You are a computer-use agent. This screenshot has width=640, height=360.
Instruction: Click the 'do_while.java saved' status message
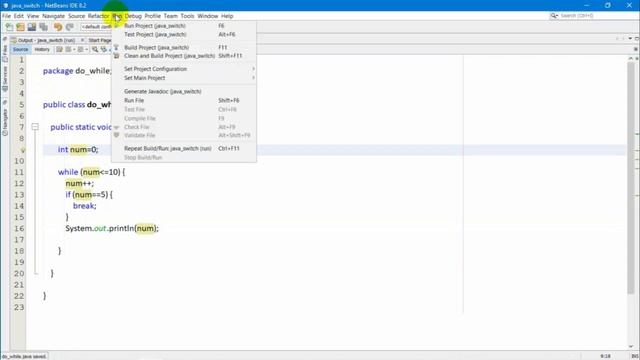[24, 356]
